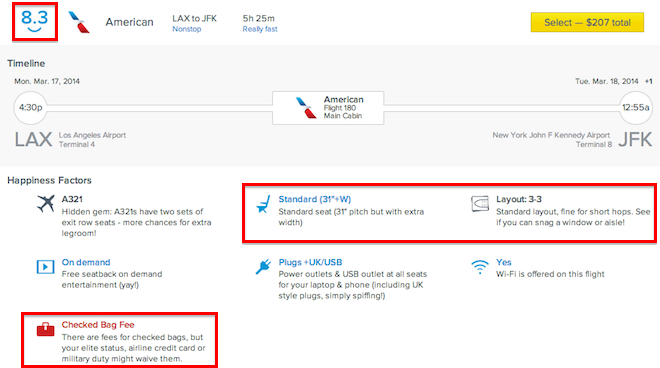This screenshot has width=660, height=368.
Task: Click Standard layout, fine for short hops text
Action: click(x=573, y=217)
